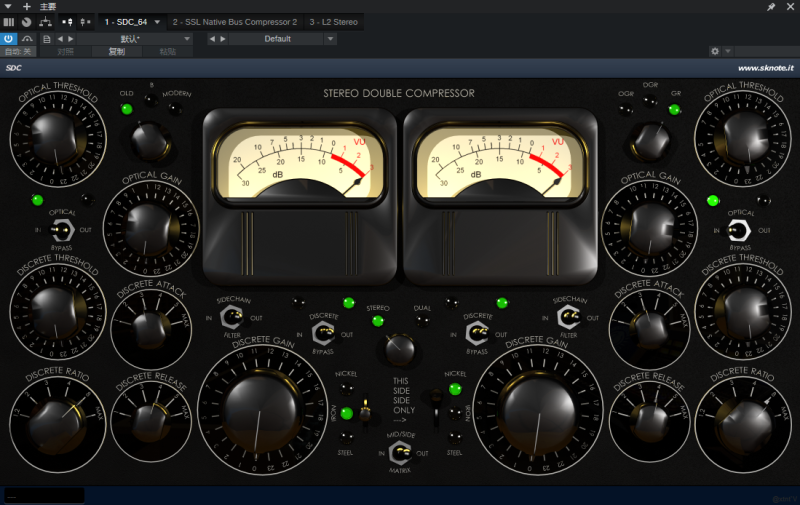The height and width of the screenshot is (505, 800).
Task: Go to previous preset beside 默认
Action: pyautogui.click(x=60, y=39)
